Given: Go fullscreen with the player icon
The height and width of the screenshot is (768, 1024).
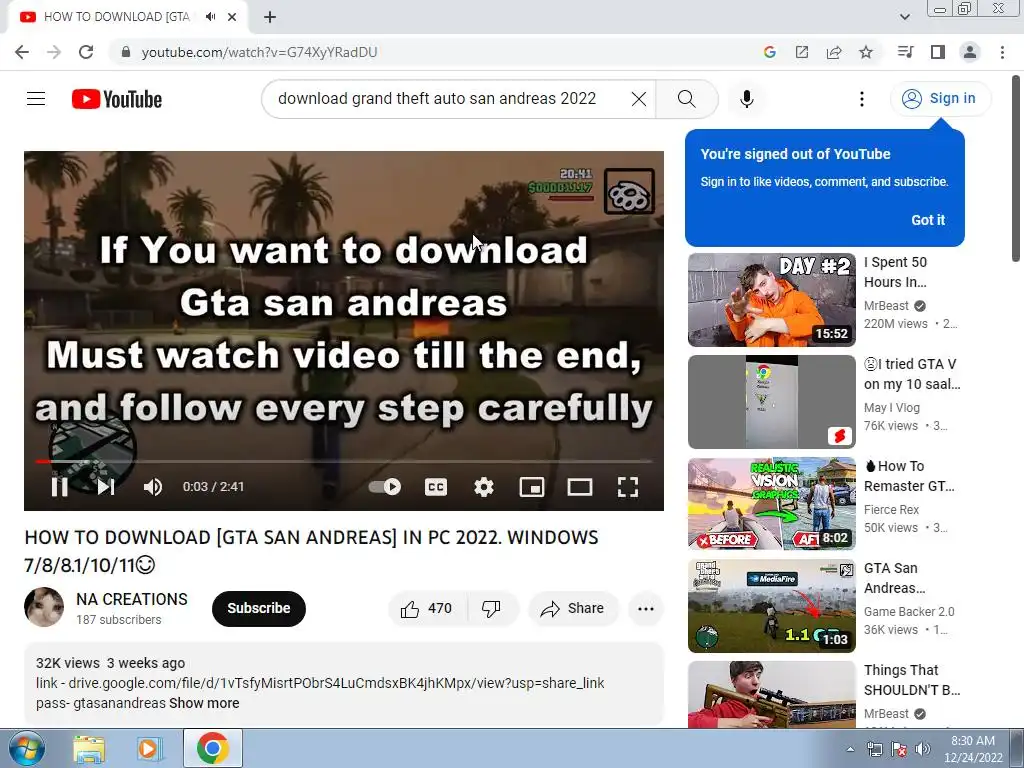Looking at the screenshot, I should coord(628,487).
